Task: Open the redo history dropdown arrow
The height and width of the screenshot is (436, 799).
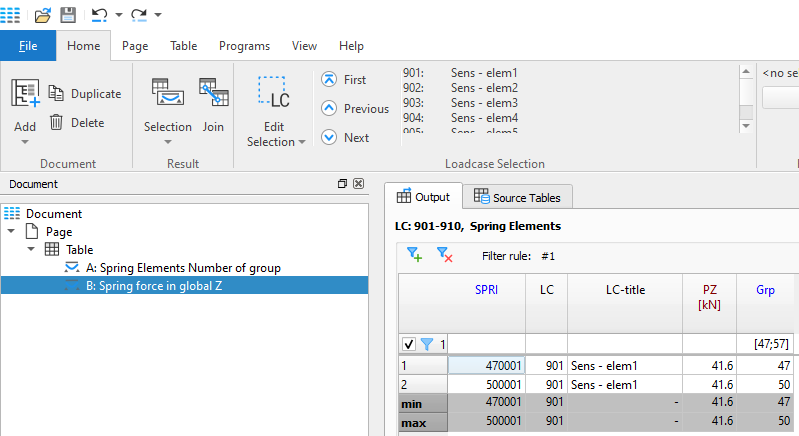Action: (x=158, y=15)
